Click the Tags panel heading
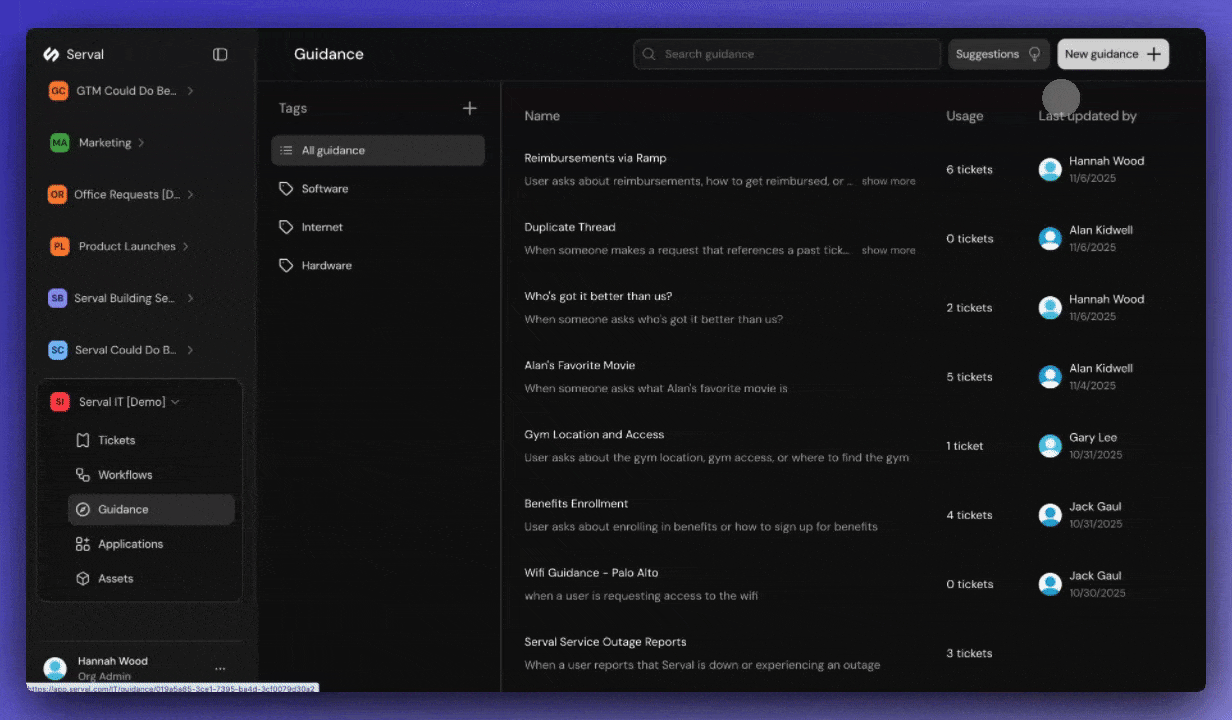Viewport: 1232px width, 720px height. pyautogui.click(x=293, y=108)
